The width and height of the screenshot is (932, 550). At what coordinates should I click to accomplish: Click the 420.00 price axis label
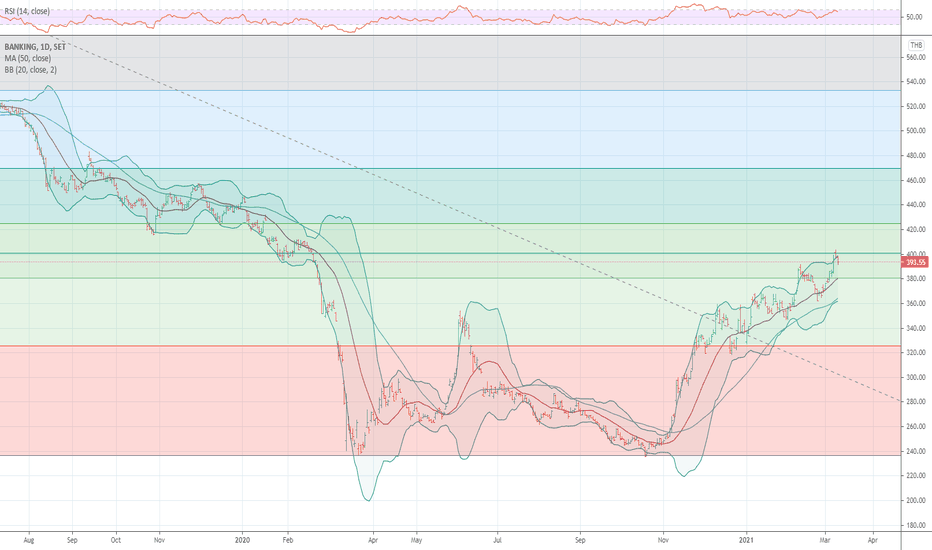[x=916, y=230]
